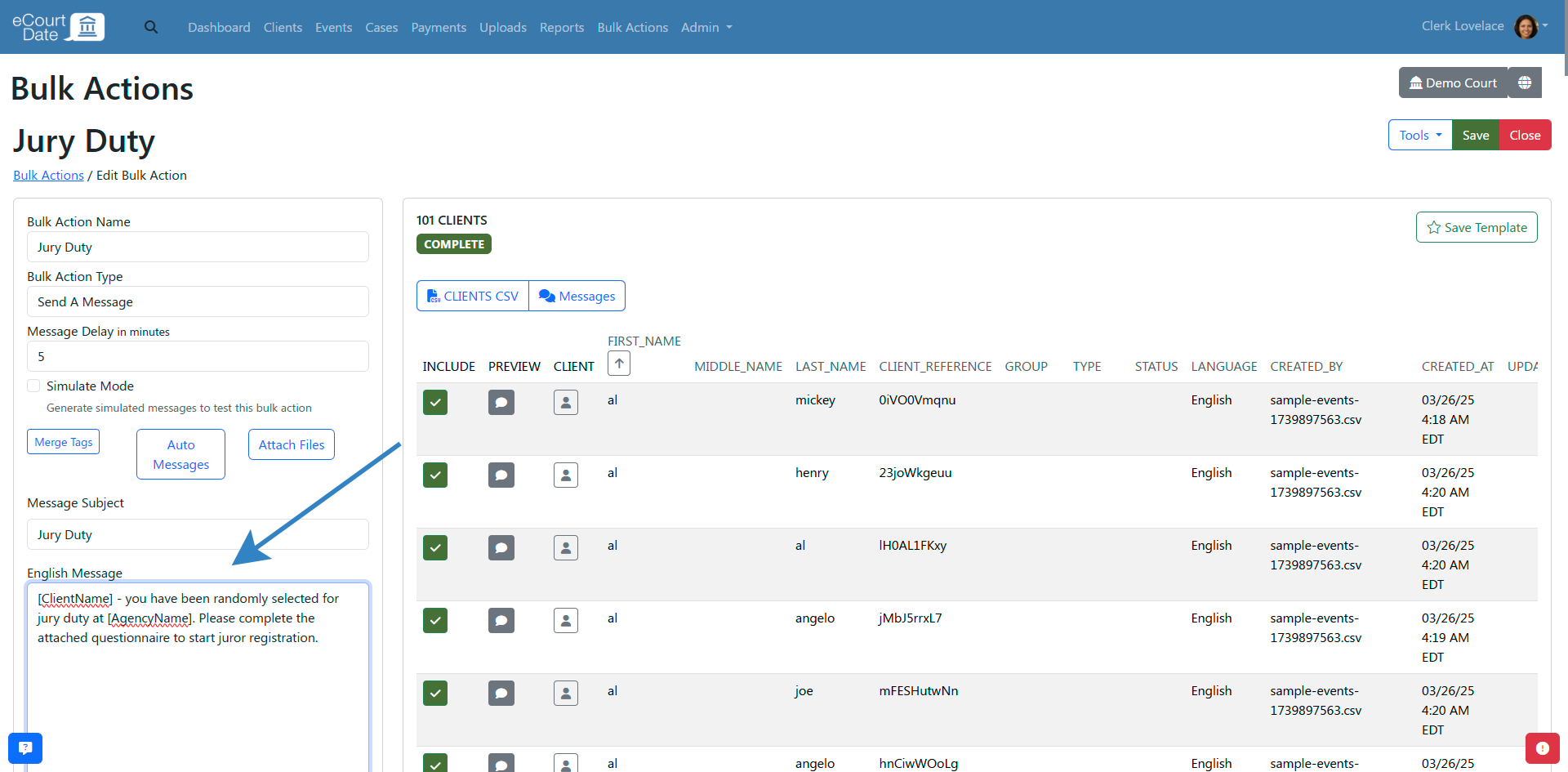Click Merge Tags button
The height and width of the screenshot is (772, 1568).
tap(63, 442)
